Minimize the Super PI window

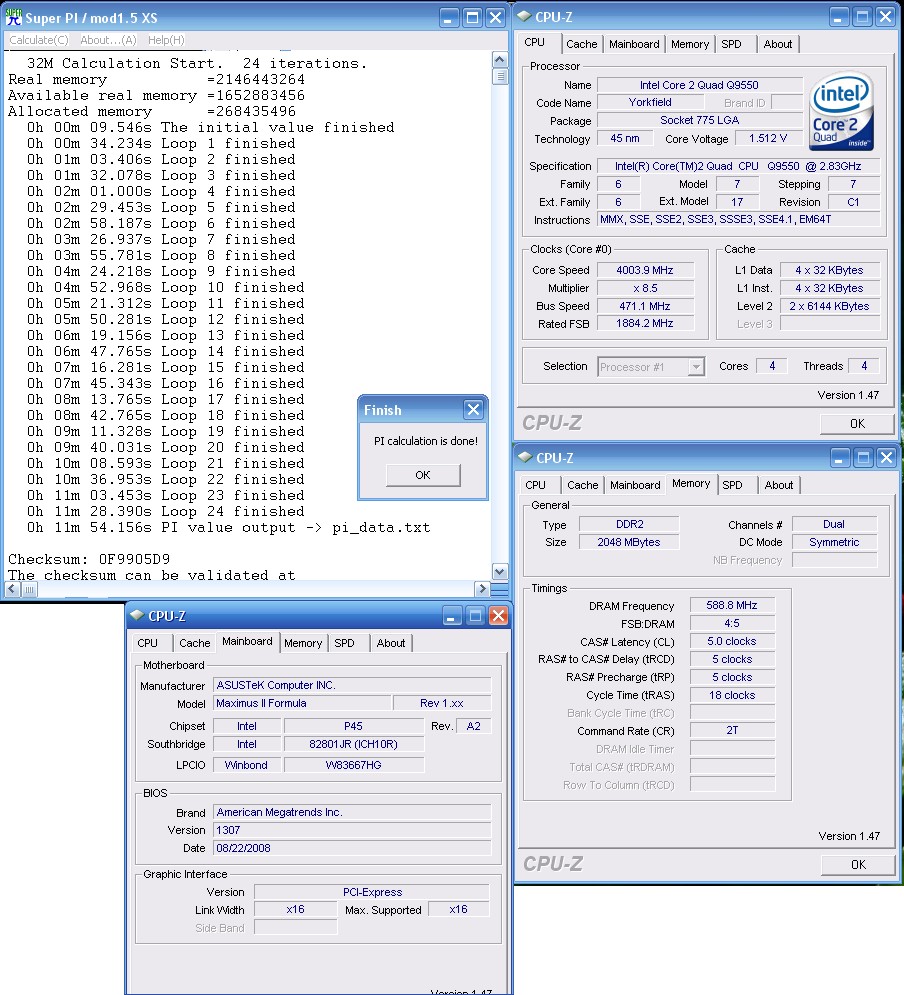tap(449, 18)
